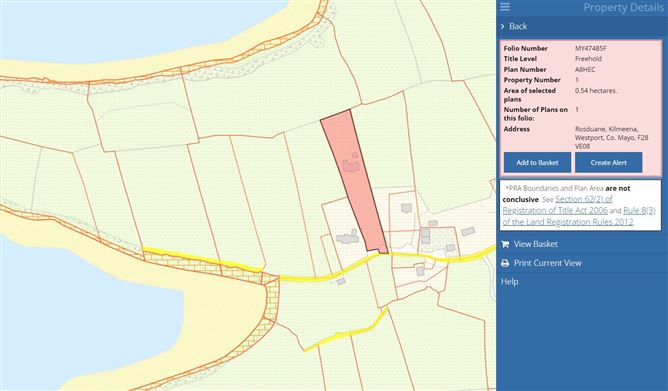Click the shopping cart basket icon
The image size is (668, 391).
505,244
